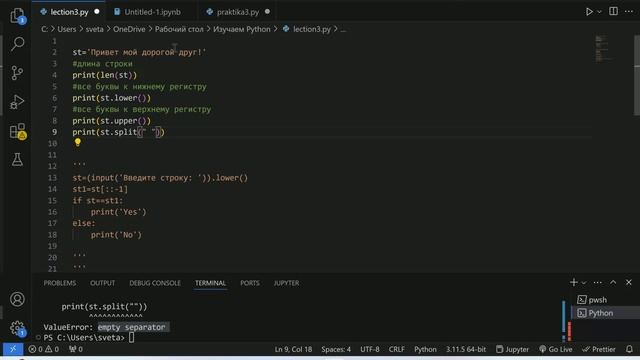Viewport: 640px width, 360px height.
Task: Change file encoding UTF-8
Action: [x=369, y=349]
